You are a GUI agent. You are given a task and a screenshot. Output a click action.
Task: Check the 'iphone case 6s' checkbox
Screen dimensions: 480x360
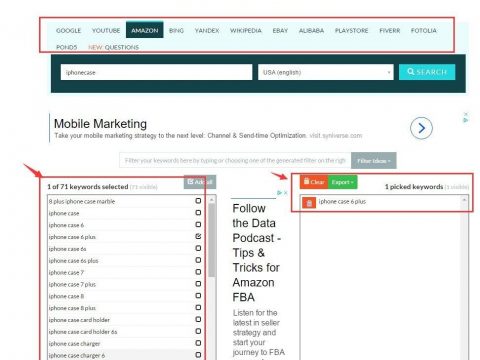point(198,248)
